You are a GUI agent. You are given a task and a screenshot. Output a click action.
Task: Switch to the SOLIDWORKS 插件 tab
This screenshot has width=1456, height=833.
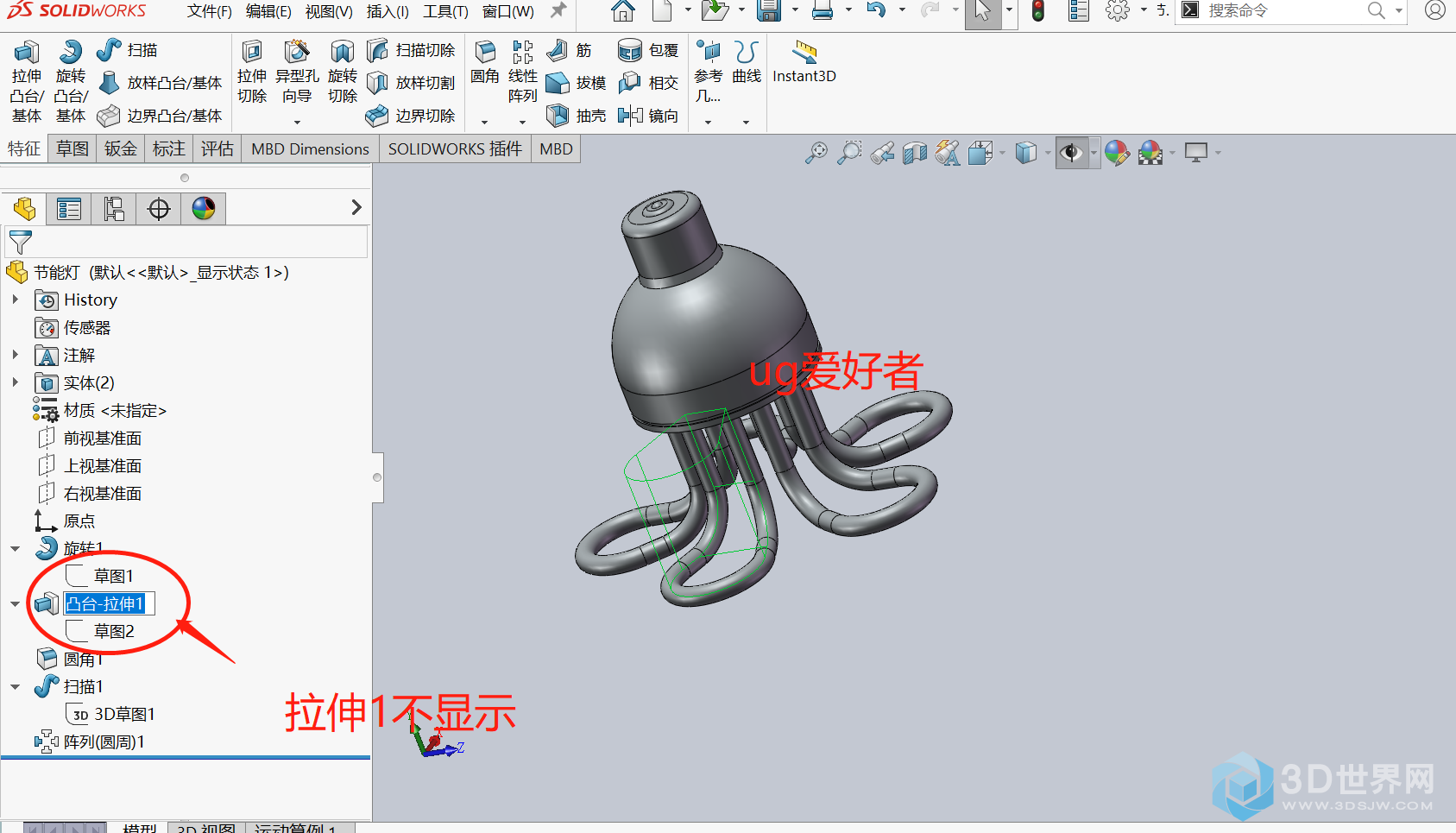click(x=455, y=148)
